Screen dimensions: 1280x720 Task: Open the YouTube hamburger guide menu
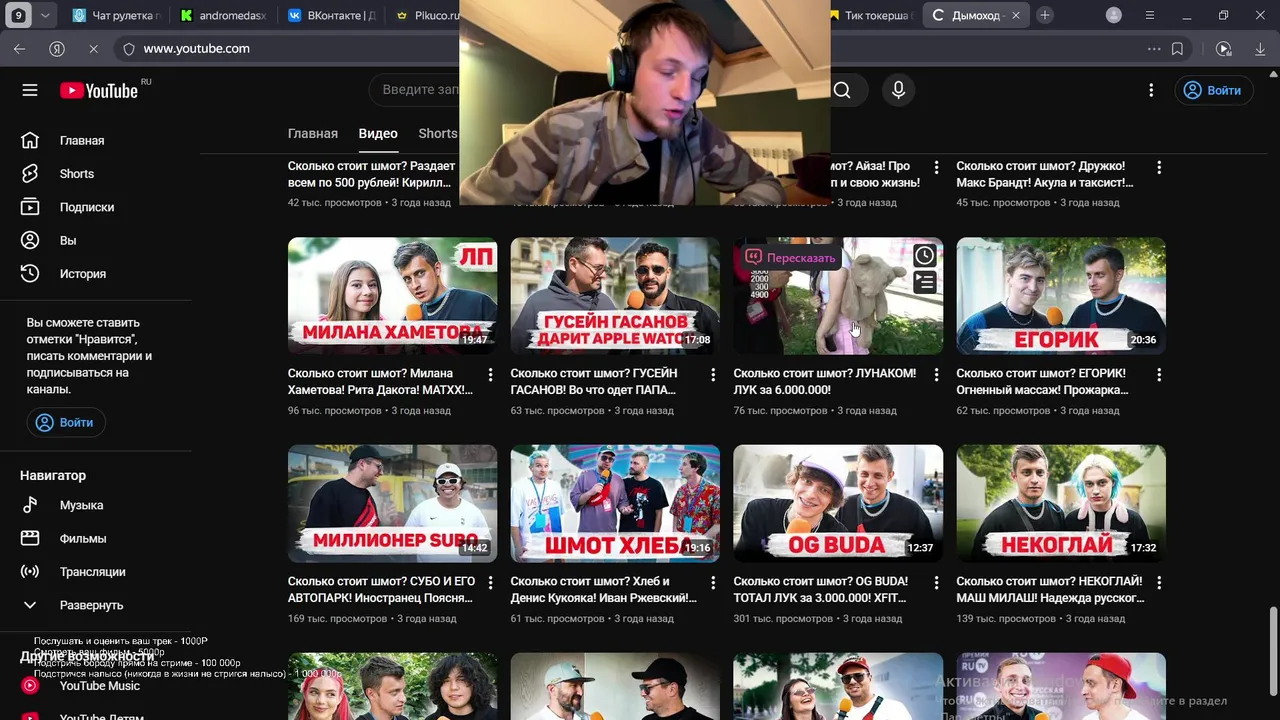click(30, 90)
